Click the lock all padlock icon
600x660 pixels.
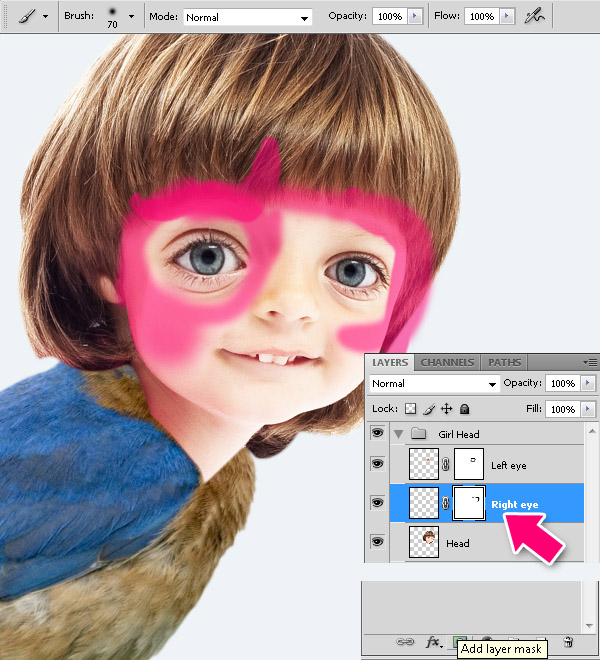pos(465,409)
